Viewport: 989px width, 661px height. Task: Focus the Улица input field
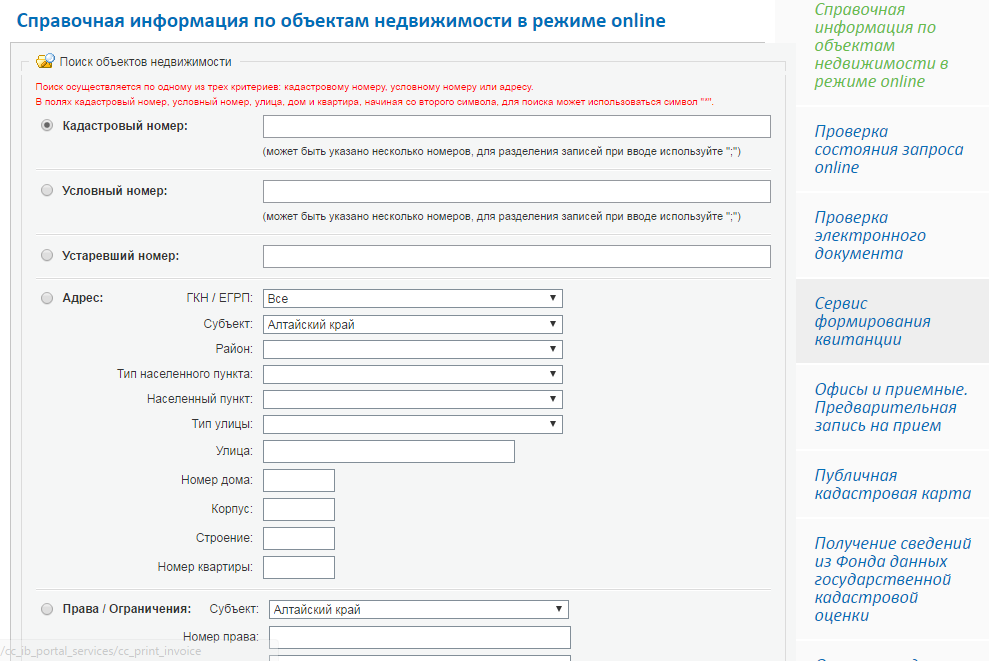point(388,452)
